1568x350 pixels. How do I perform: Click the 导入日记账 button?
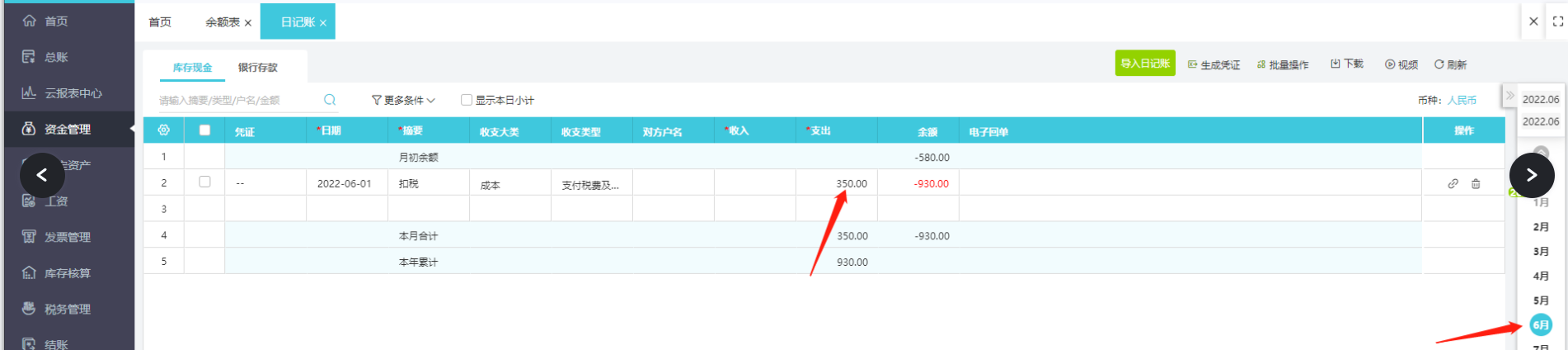point(1144,64)
